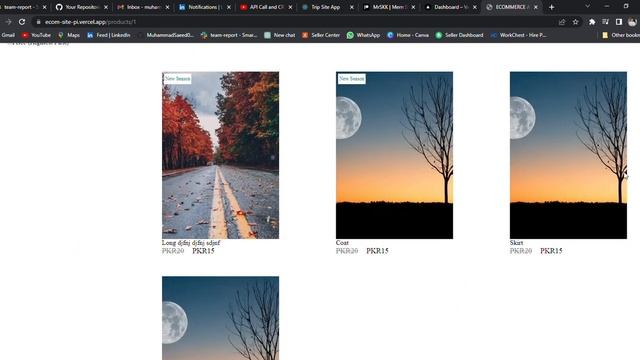Open the Skirt product image
This screenshot has width=640, height=360.
click(568, 155)
